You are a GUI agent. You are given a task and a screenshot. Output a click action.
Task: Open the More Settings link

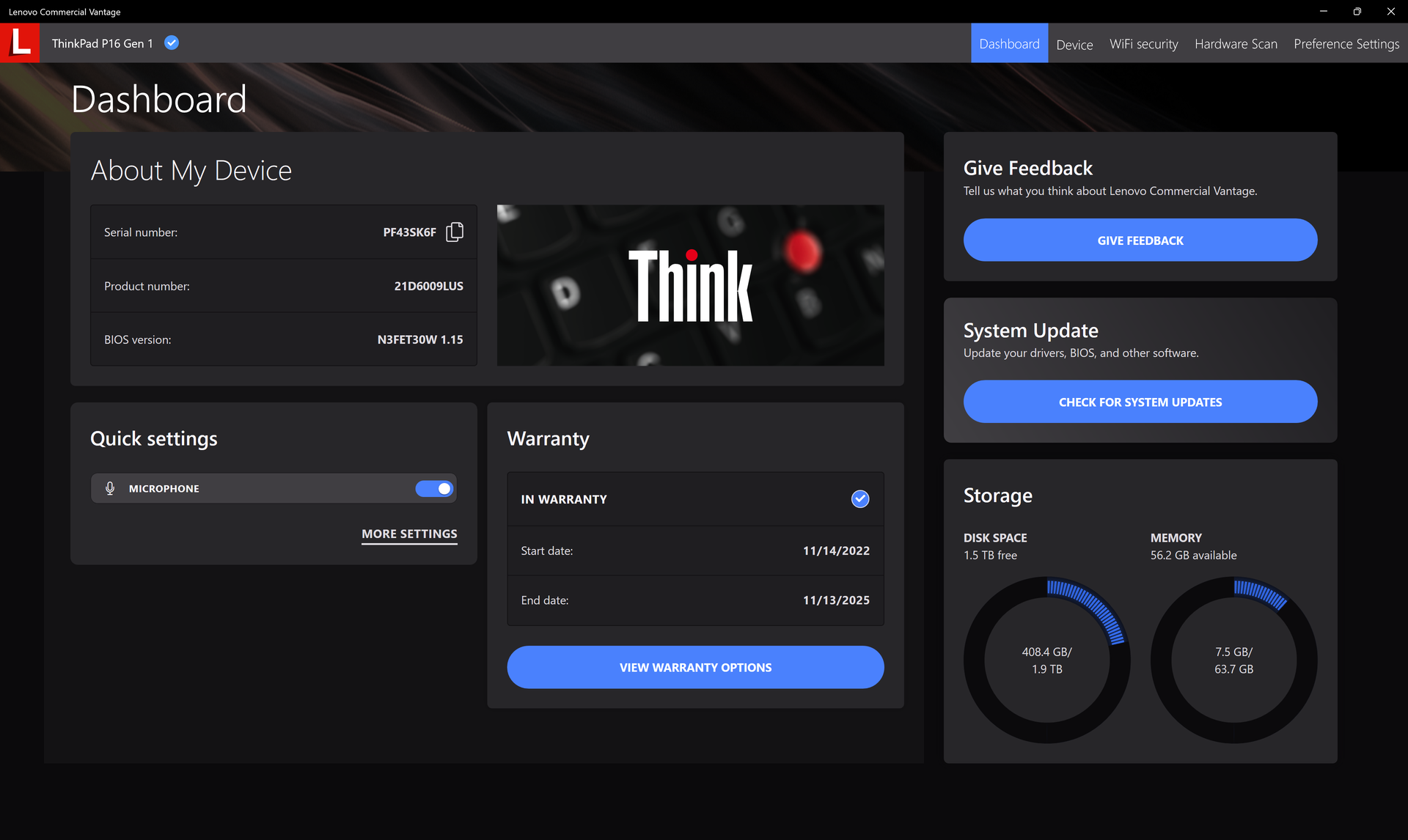[409, 534]
